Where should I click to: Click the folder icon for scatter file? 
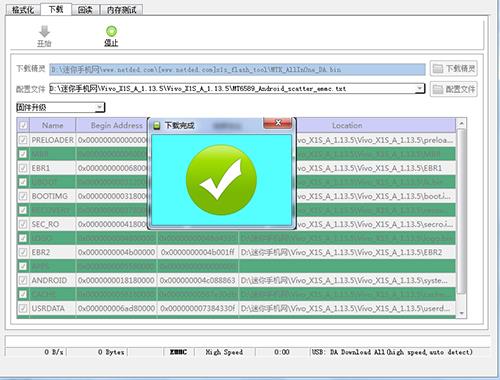437,89
